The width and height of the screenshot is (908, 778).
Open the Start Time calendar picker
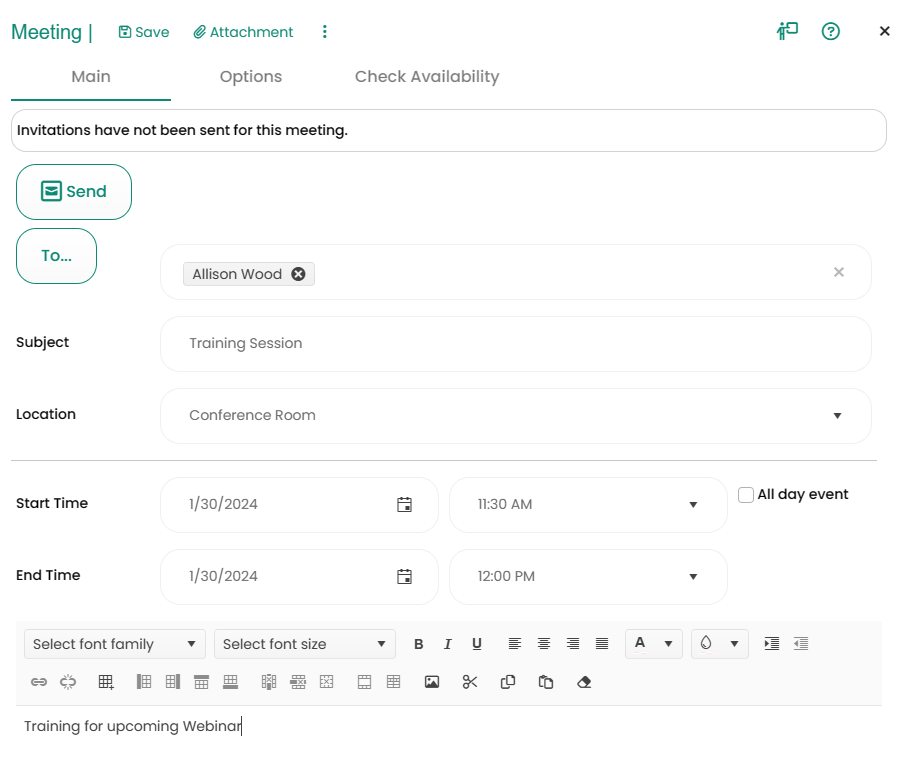[x=404, y=505]
